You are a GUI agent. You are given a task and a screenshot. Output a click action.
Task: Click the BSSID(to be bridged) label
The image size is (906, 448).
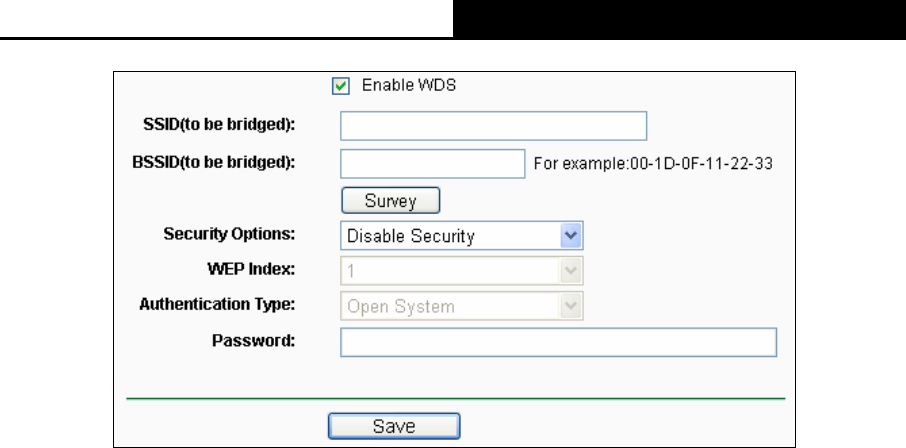214,162
